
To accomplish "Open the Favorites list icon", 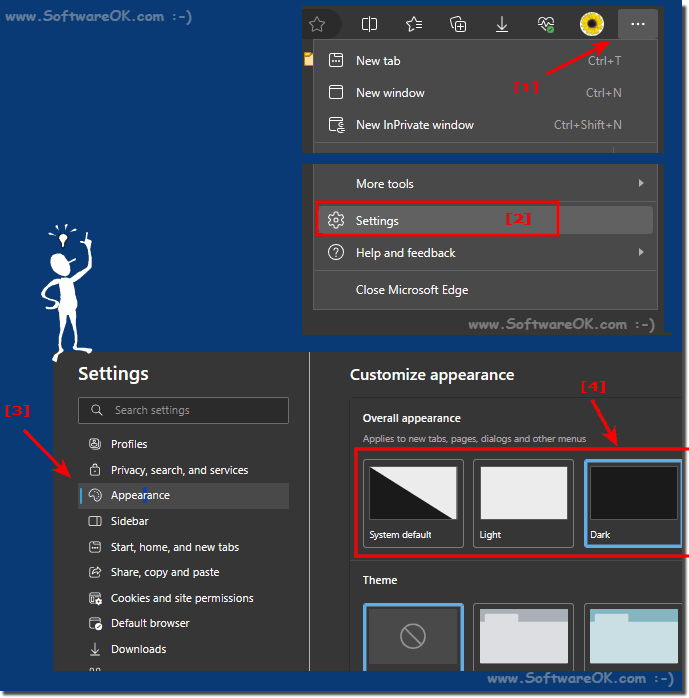I will [414, 24].
